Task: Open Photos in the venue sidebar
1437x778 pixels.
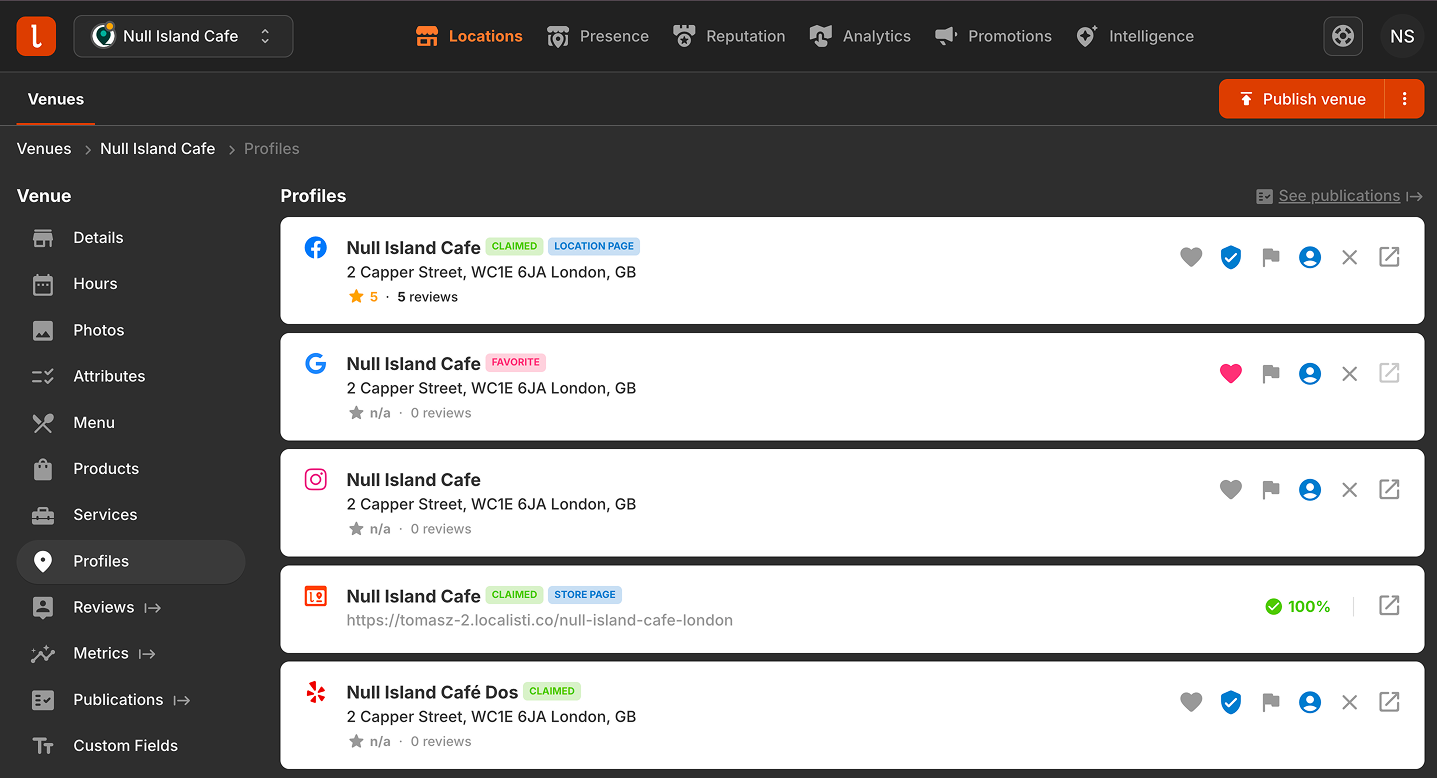Action: (x=131, y=330)
